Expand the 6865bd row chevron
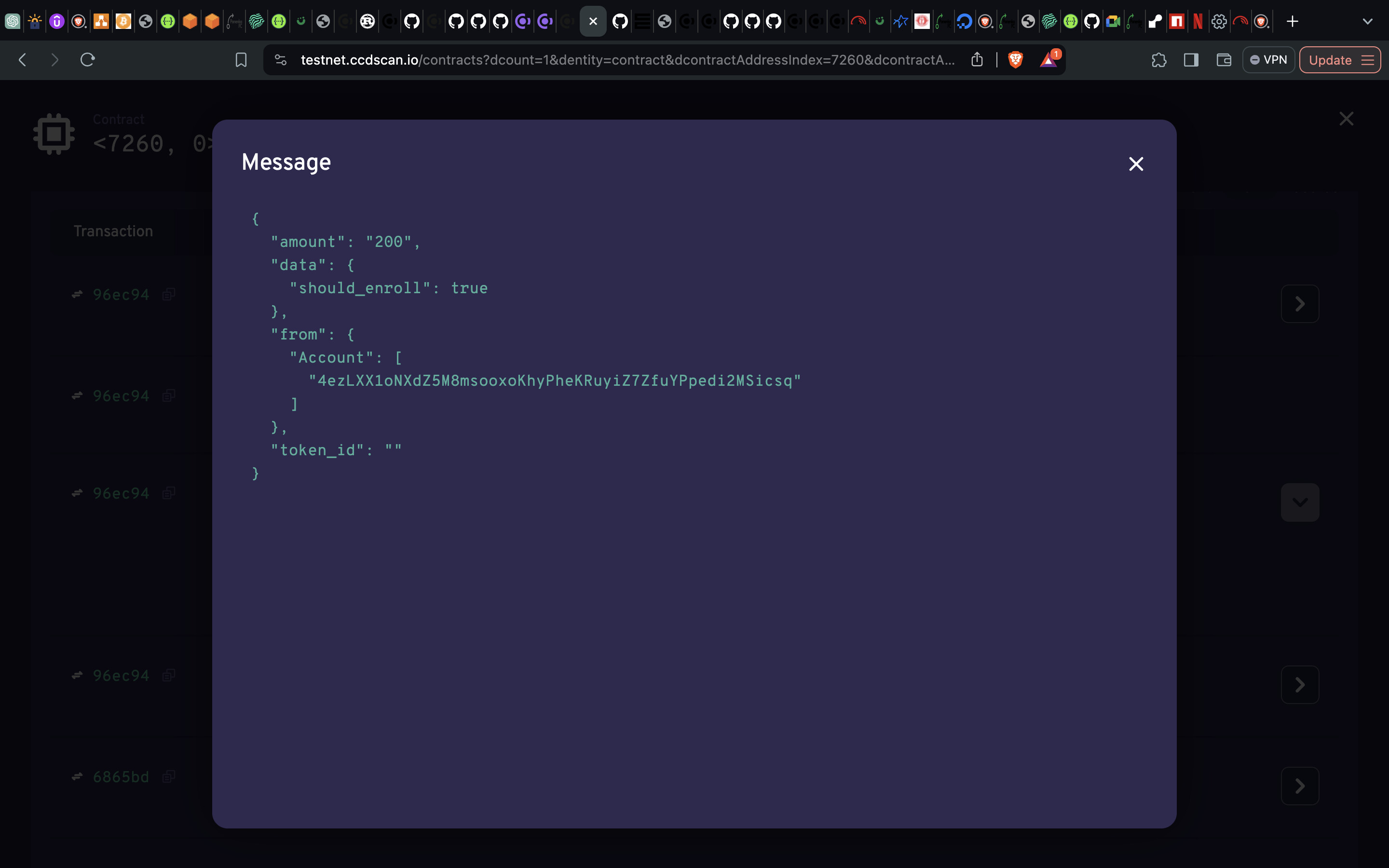Viewport: 1389px width, 868px height. pyautogui.click(x=1300, y=786)
